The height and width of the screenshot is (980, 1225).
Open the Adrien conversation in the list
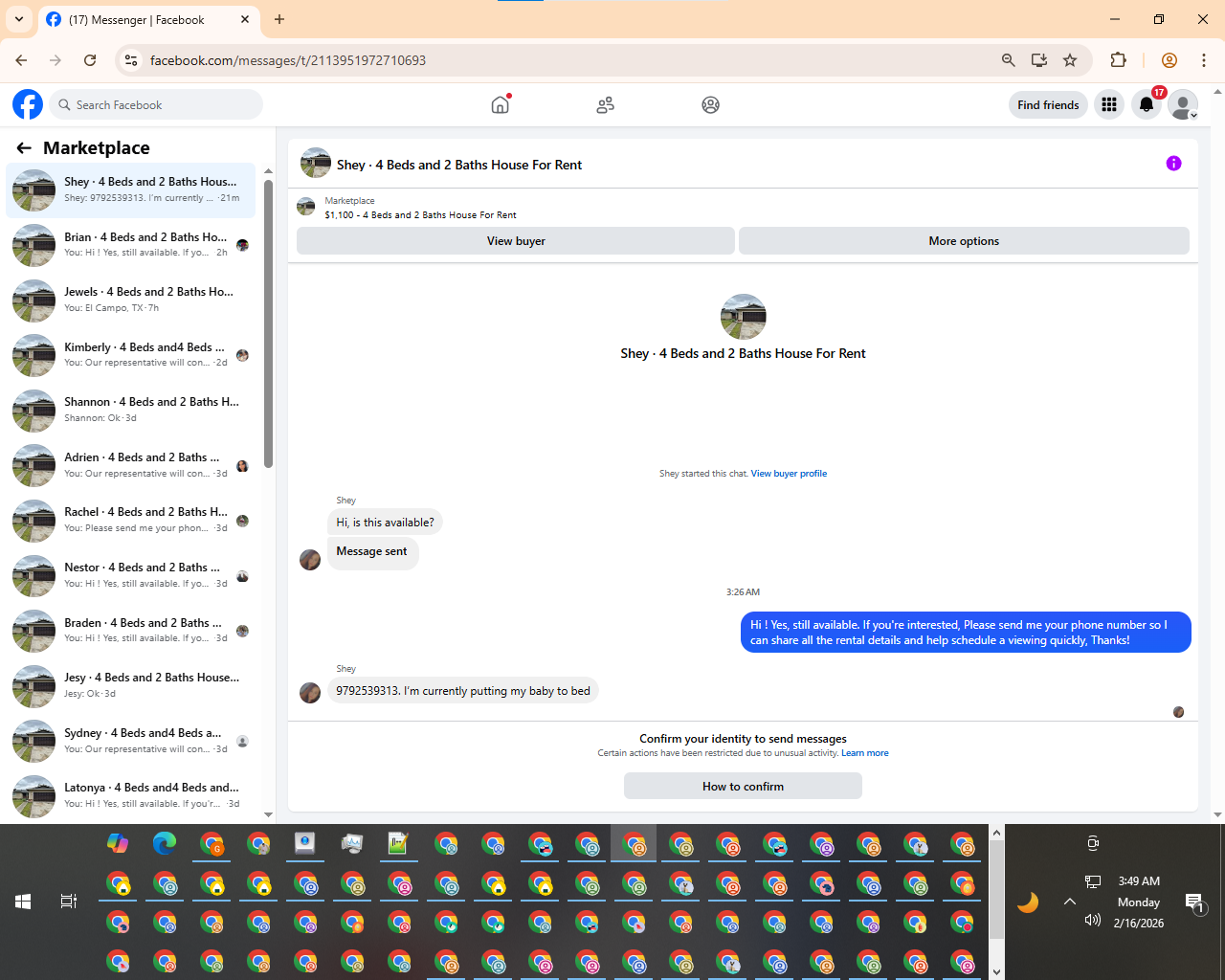click(131, 465)
